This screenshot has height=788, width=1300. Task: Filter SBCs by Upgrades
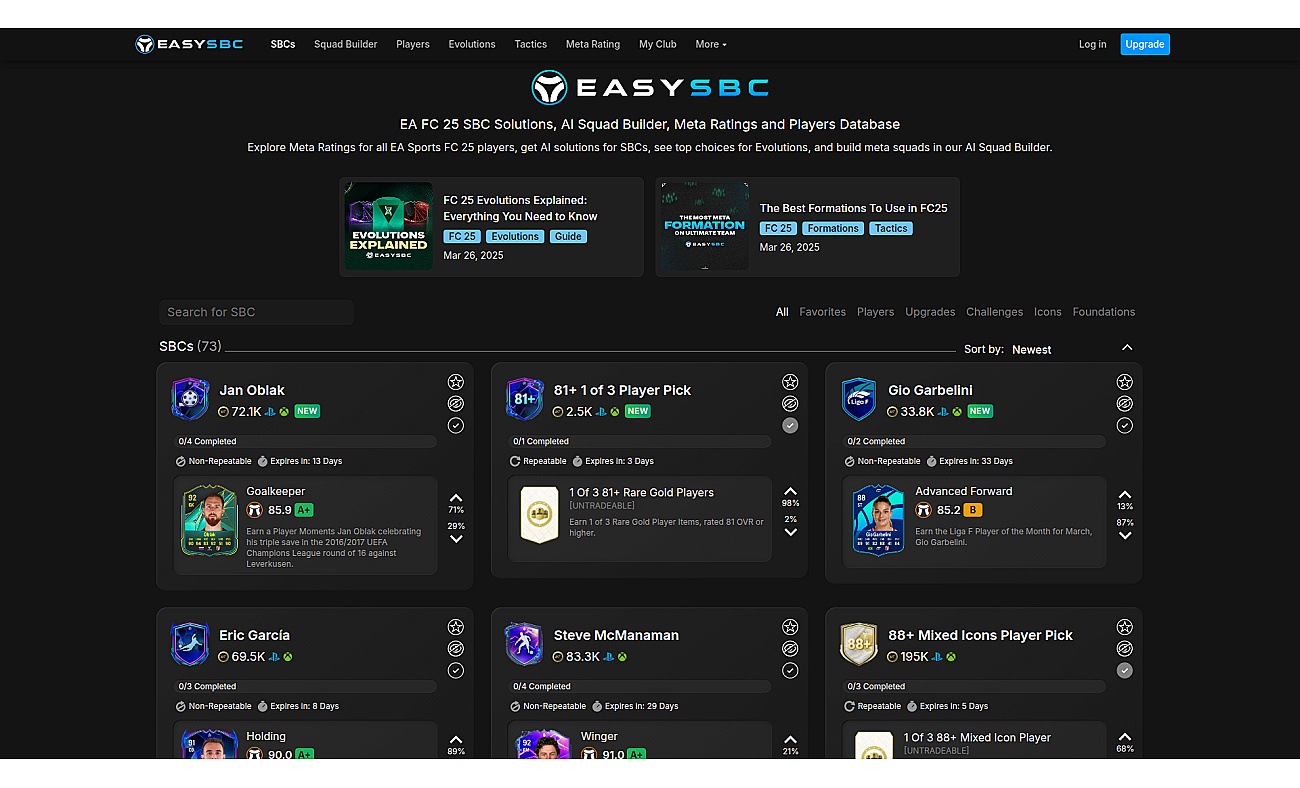coord(930,312)
